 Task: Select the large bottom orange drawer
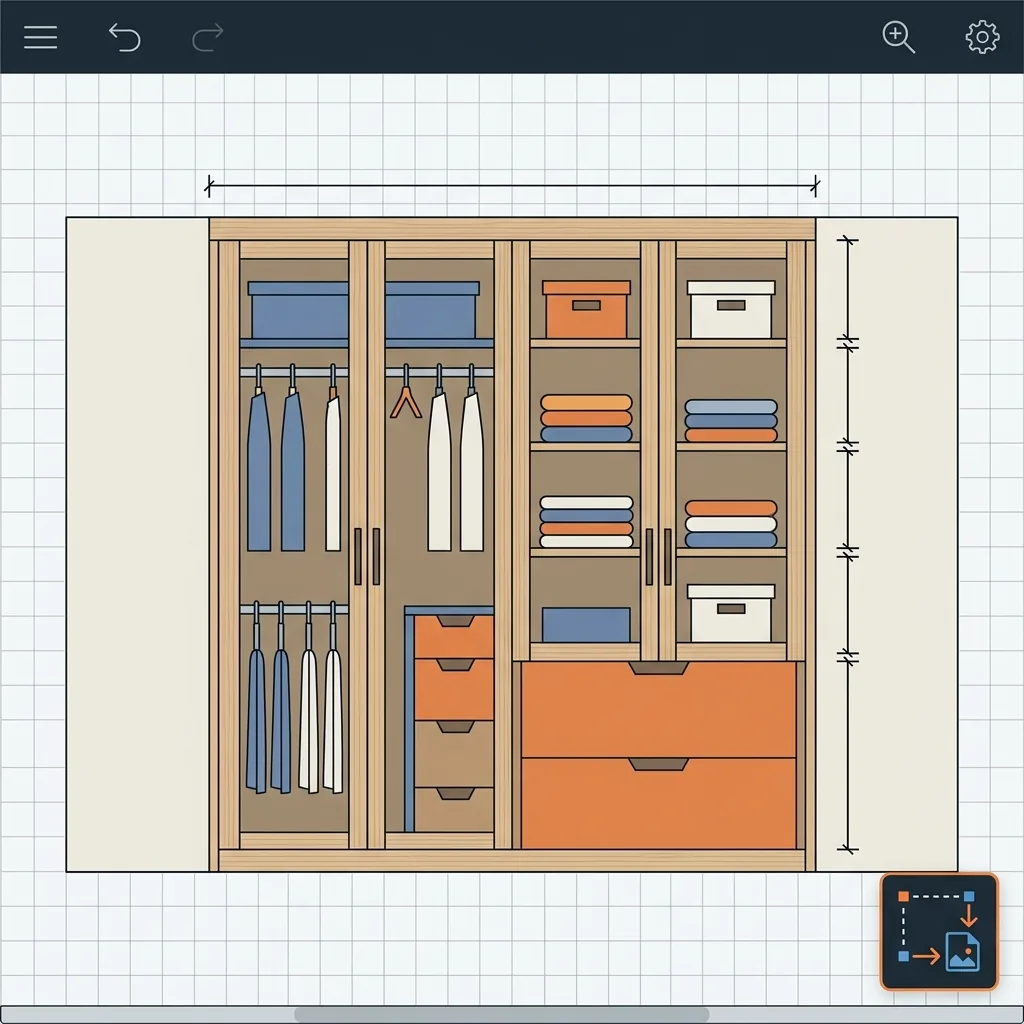click(658, 803)
